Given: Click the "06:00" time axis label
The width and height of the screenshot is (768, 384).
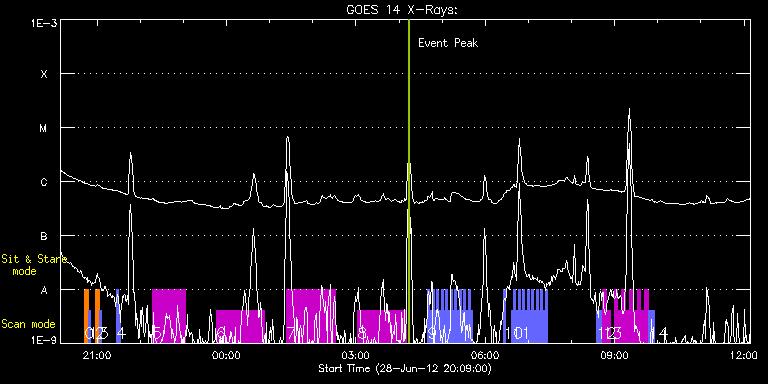Looking at the screenshot, I should pyautogui.click(x=486, y=356).
